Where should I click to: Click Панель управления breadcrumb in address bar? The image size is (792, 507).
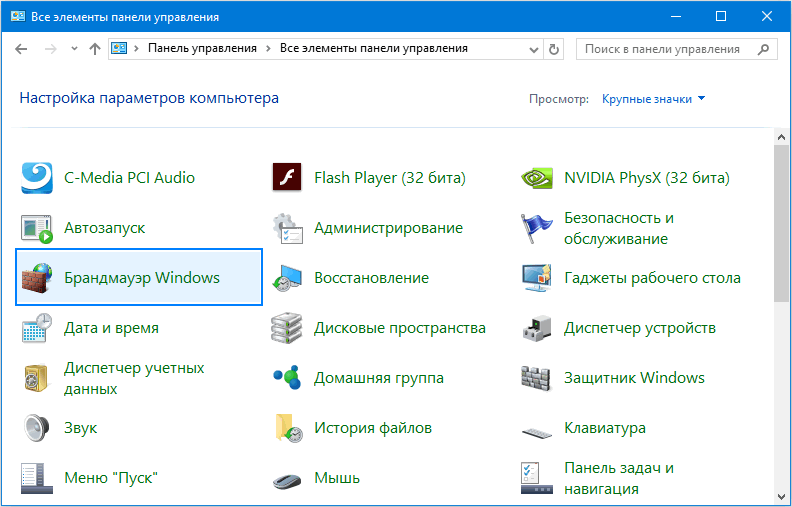point(202,48)
